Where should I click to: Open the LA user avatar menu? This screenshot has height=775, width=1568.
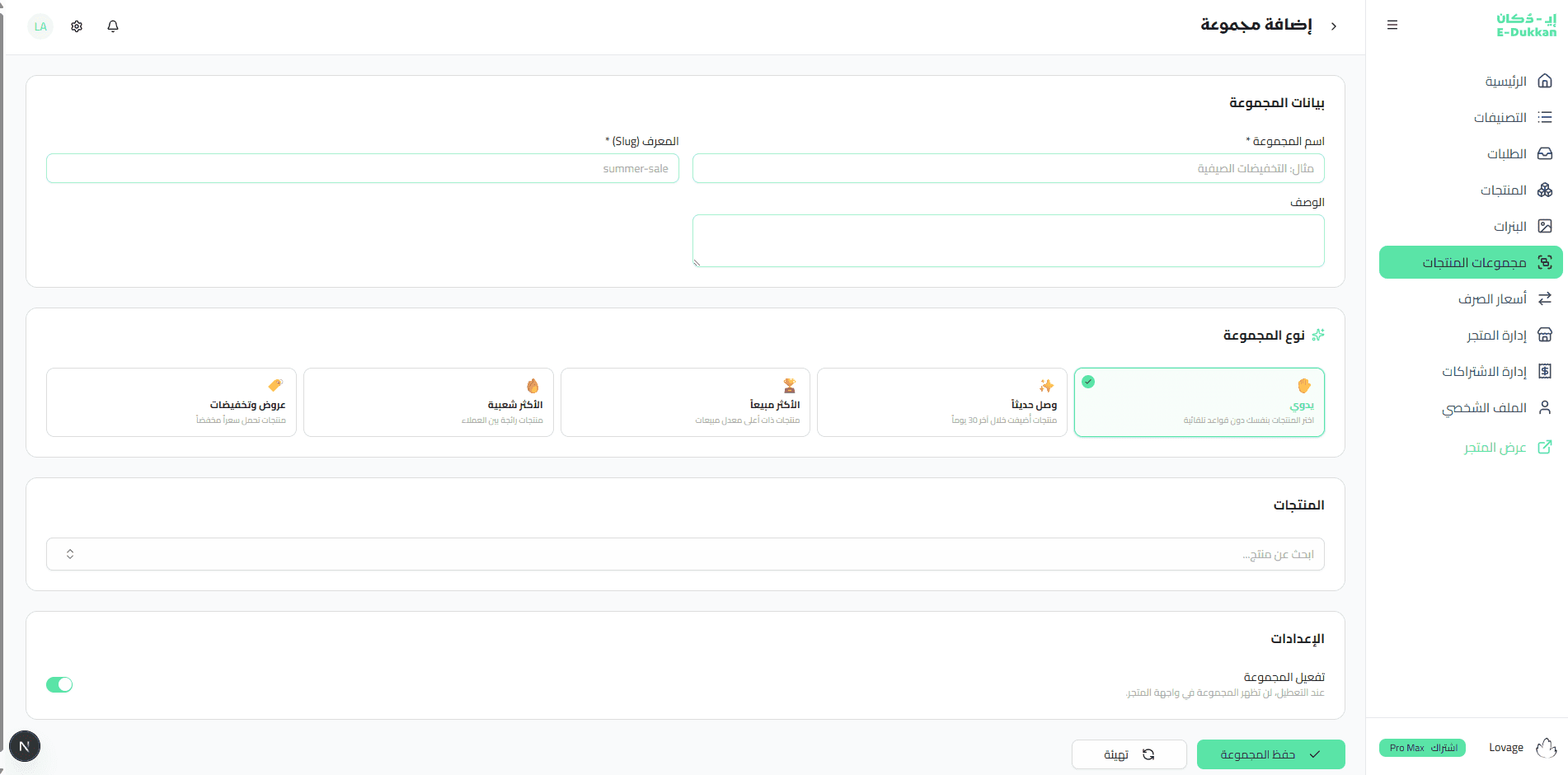pyautogui.click(x=40, y=26)
